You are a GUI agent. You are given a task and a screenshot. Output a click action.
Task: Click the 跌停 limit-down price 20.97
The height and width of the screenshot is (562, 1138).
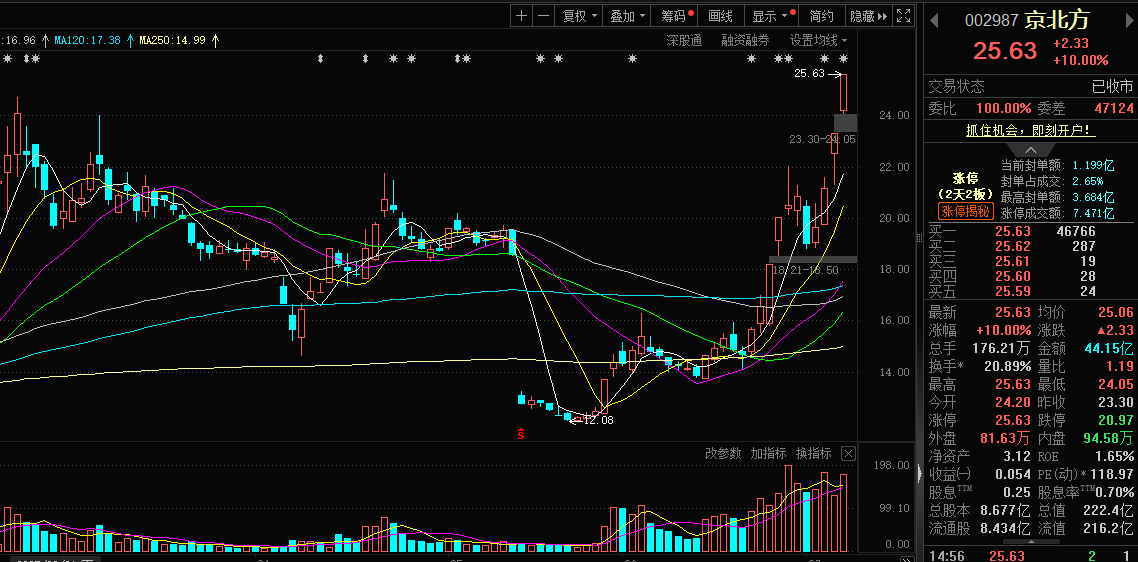pyautogui.click(x=1115, y=420)
